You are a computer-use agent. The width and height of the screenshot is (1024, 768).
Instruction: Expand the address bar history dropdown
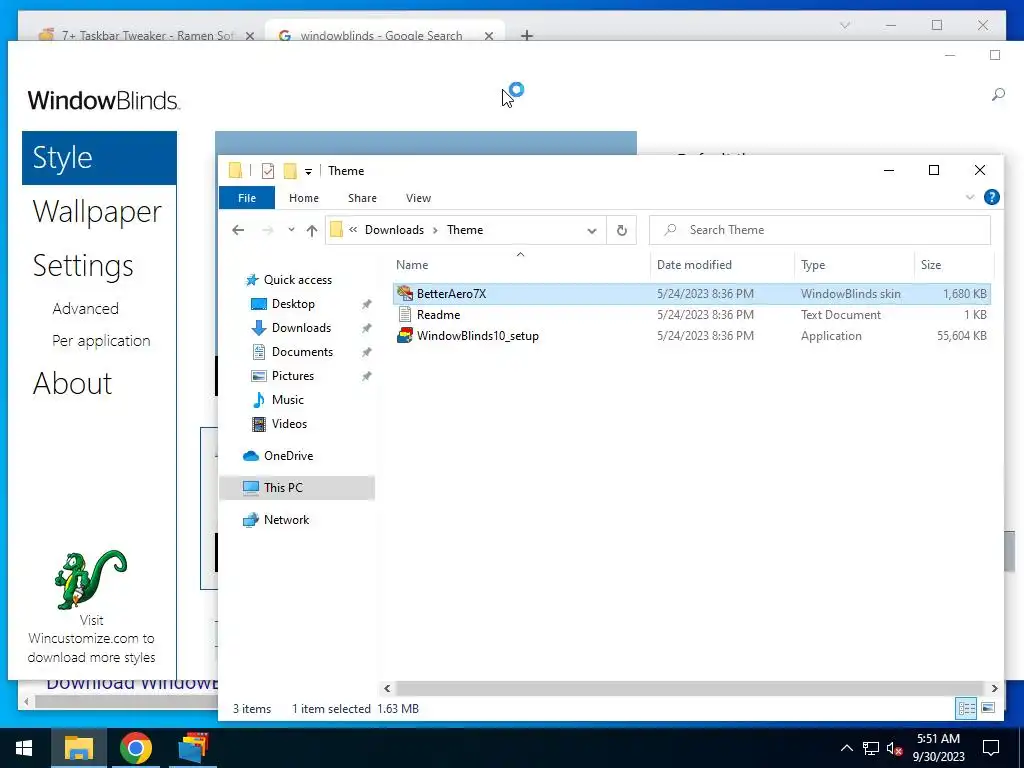pos(592,231)
